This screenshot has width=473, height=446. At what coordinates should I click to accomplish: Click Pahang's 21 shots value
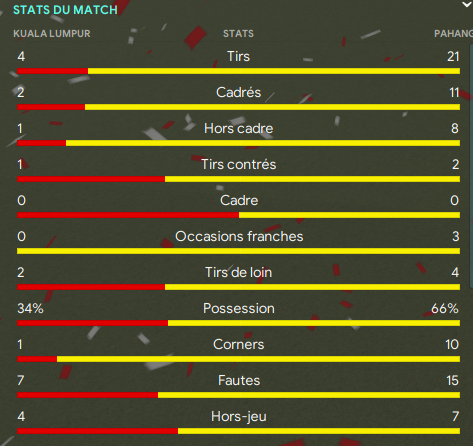pyautogui.click(x=453, y=56)
